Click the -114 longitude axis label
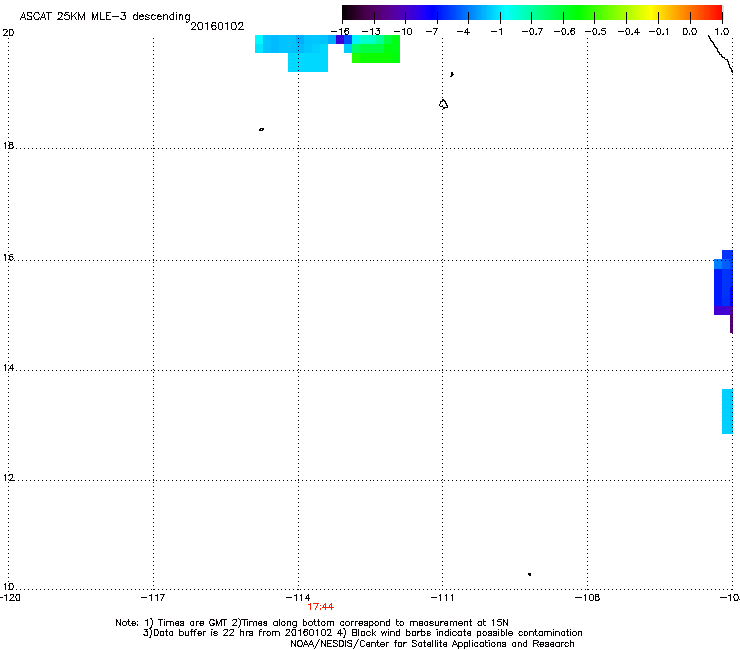The image size is (740, 650). [x=298, y=598]
